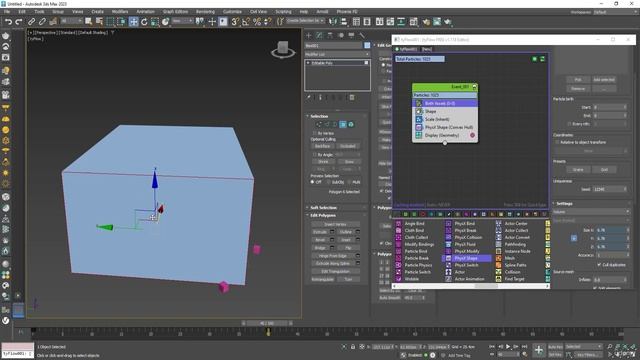This screenshot has height=360, width=640.
Task: Toggle Relative to object transform checkbox
Action: pos(557,142)
